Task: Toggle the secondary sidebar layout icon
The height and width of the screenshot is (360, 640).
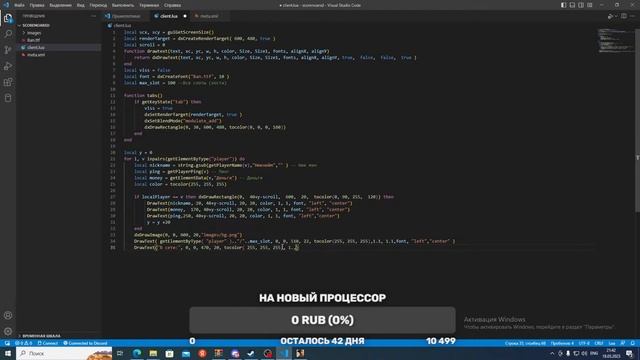Action: click(581, 5)
